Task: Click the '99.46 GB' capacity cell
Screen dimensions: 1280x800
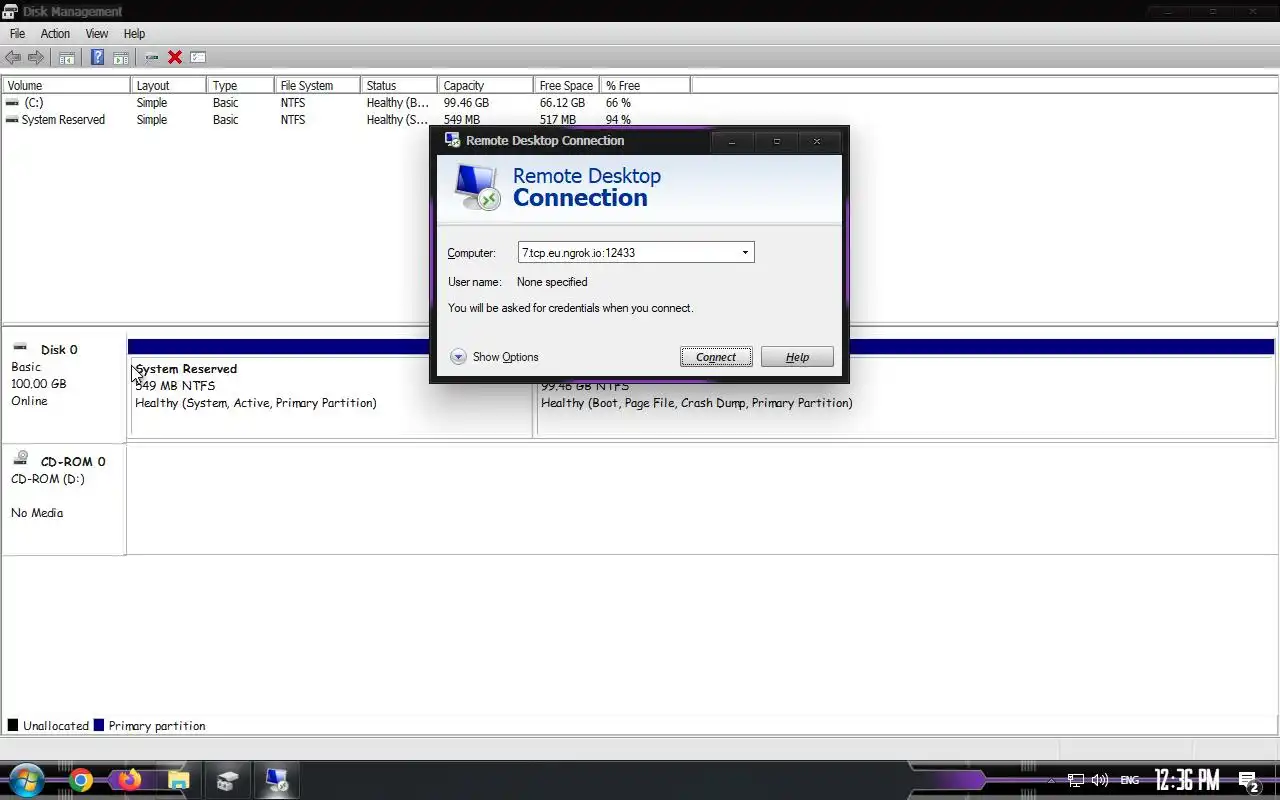Action: click(466, 103)
